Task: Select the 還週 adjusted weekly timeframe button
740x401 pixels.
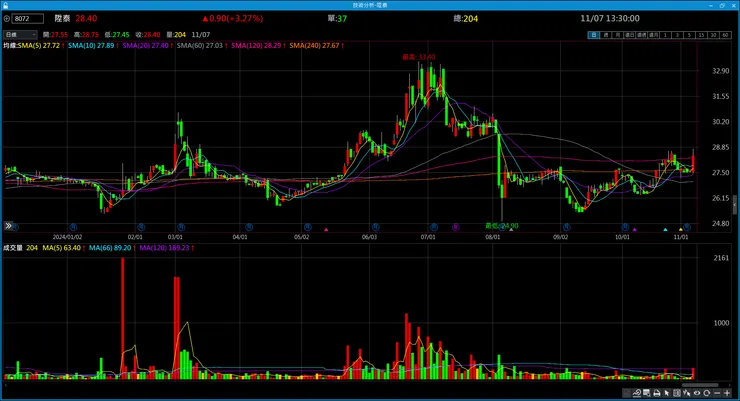Action: pos(642,35)
